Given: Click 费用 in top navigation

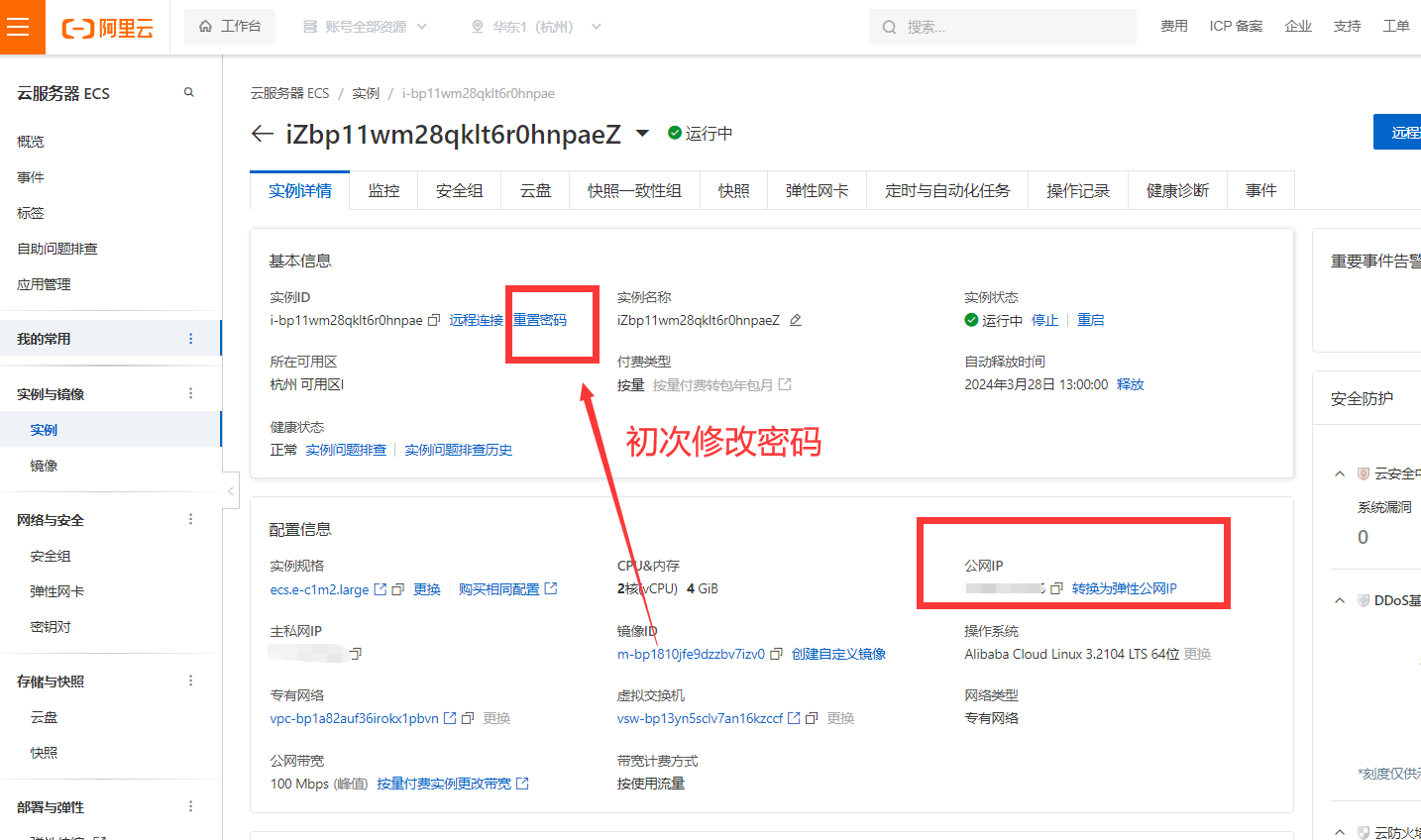Looking at the screenshot, I should [1174, 26].
